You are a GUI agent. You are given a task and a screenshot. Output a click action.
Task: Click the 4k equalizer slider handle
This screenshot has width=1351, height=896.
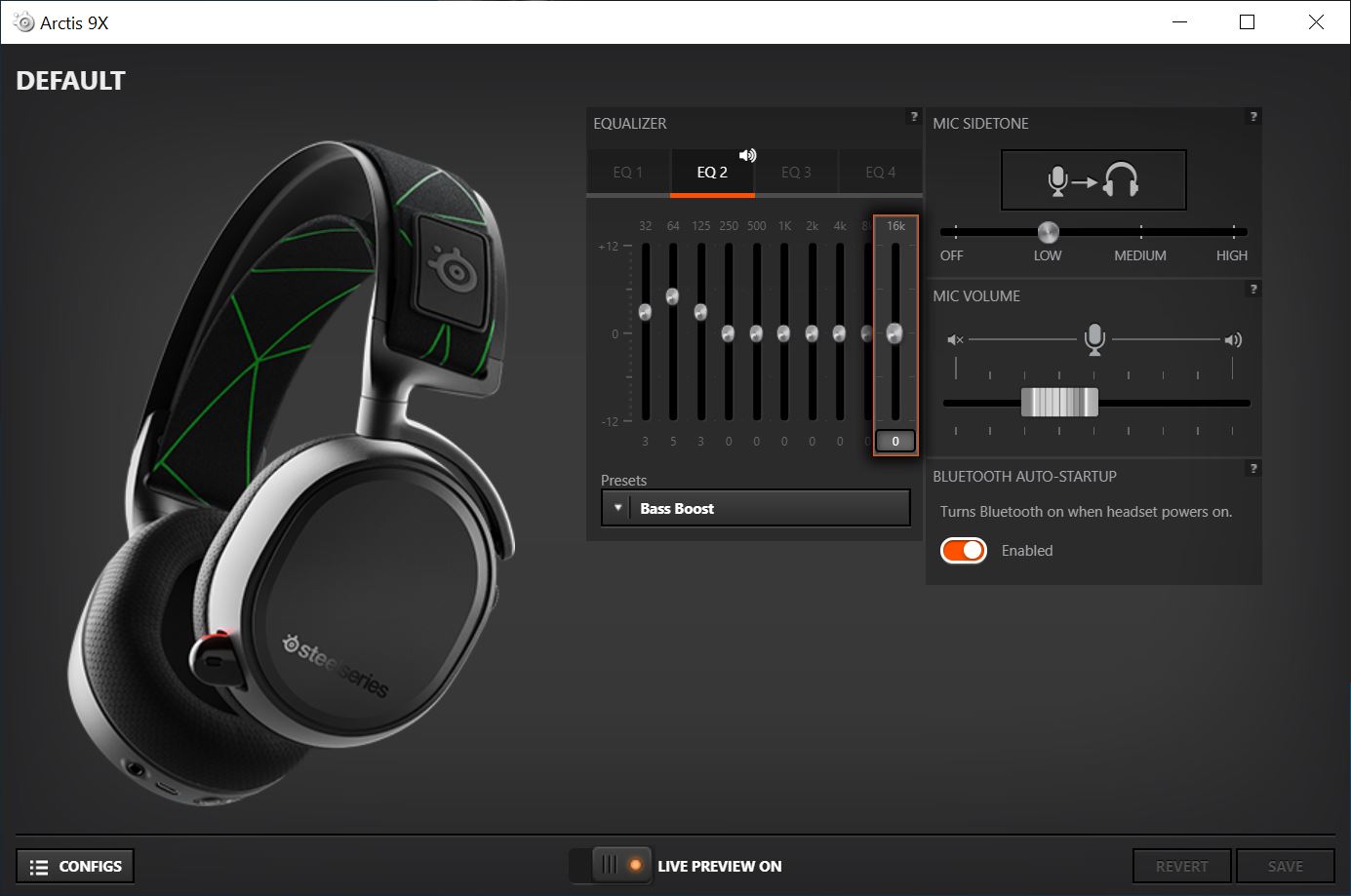[839, 333]
